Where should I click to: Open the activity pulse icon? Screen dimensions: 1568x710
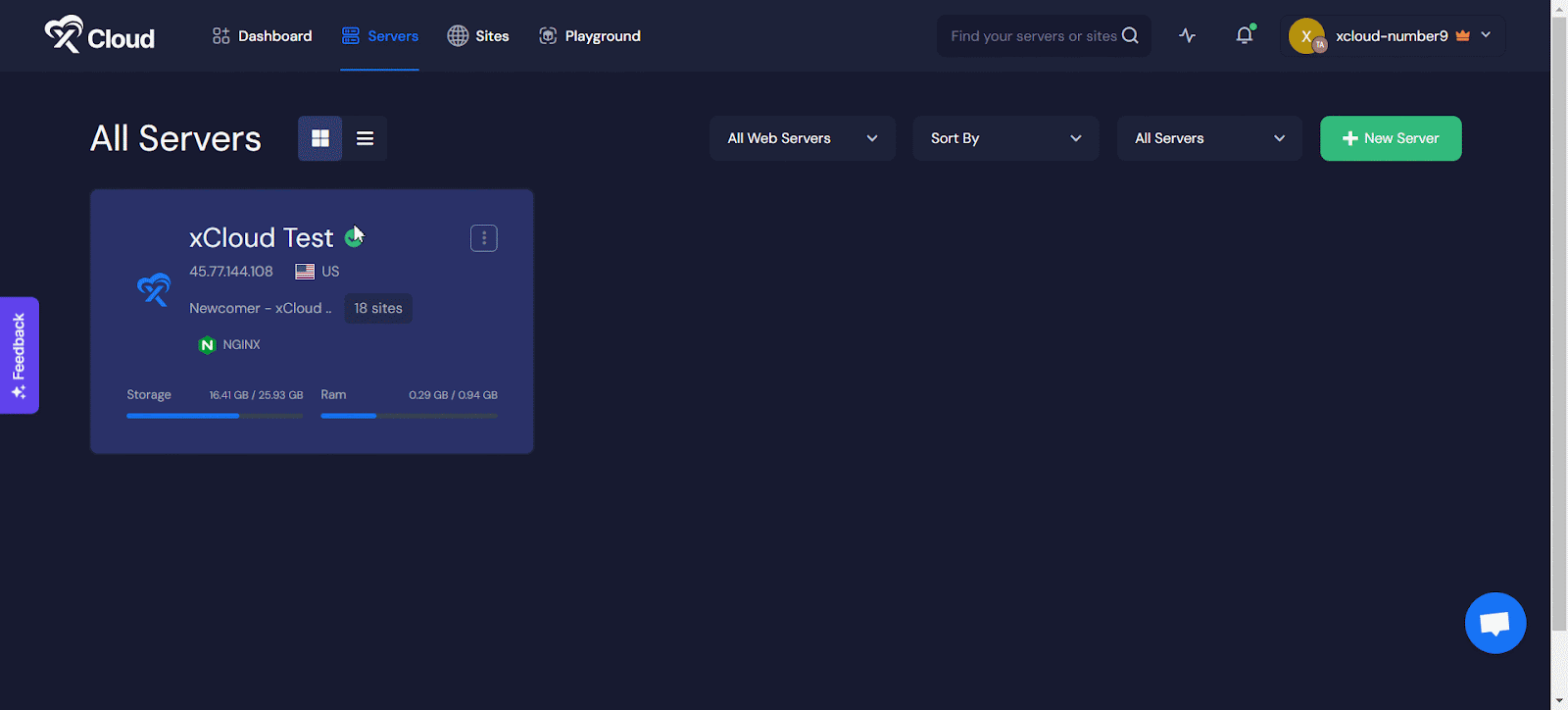(x=1187, y=36)
